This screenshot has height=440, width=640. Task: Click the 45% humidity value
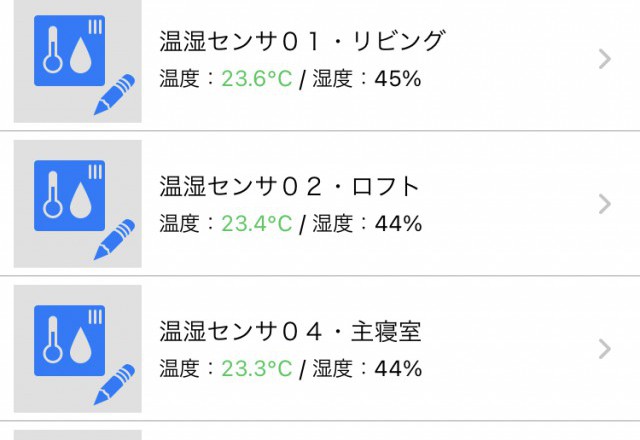coord(398,79)
